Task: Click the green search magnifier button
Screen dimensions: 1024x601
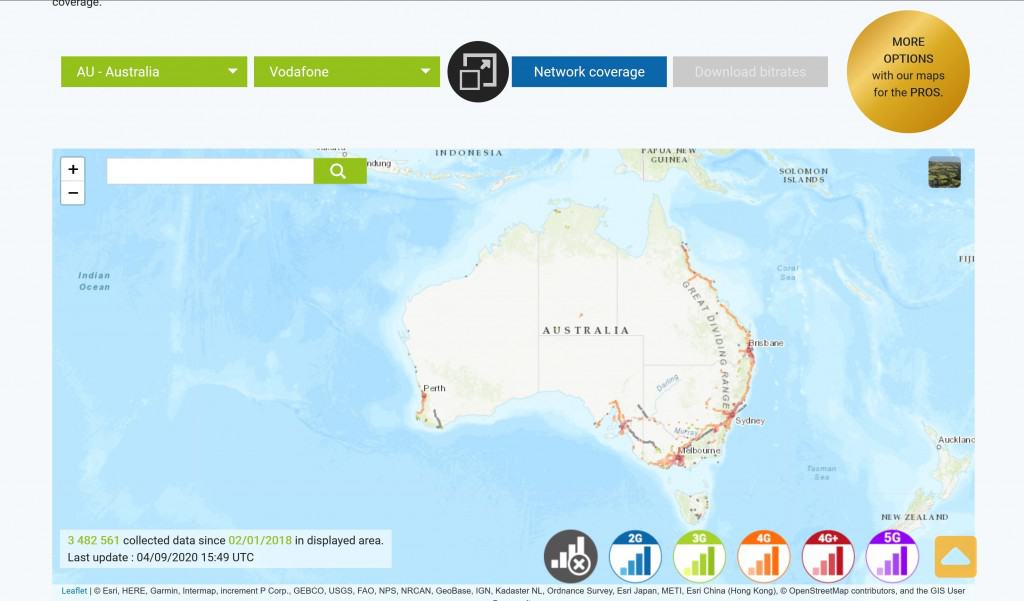Action: (339, 171)
